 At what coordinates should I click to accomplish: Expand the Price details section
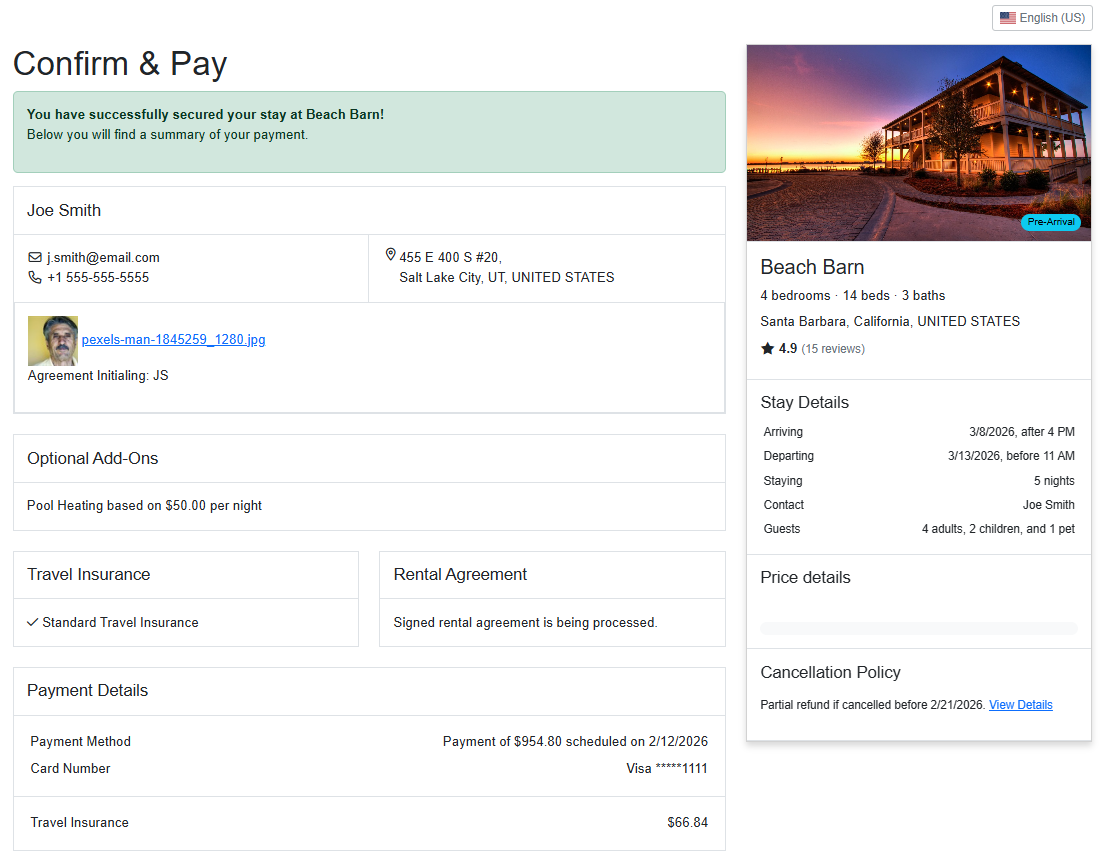point(805,577)
